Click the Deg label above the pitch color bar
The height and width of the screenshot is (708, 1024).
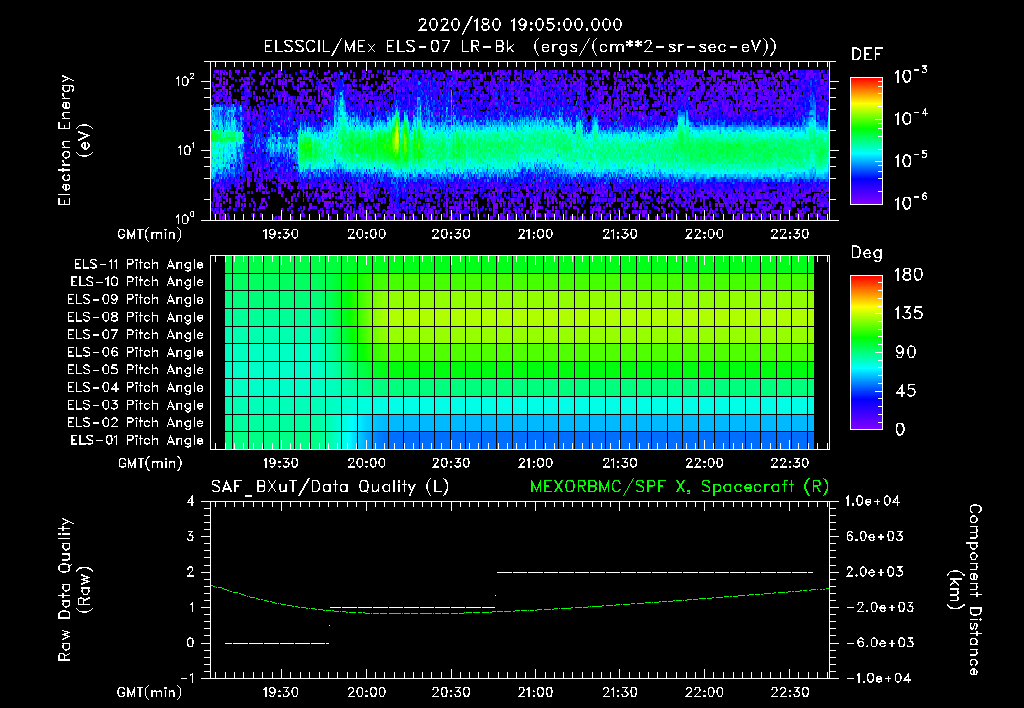coord(867,253)
